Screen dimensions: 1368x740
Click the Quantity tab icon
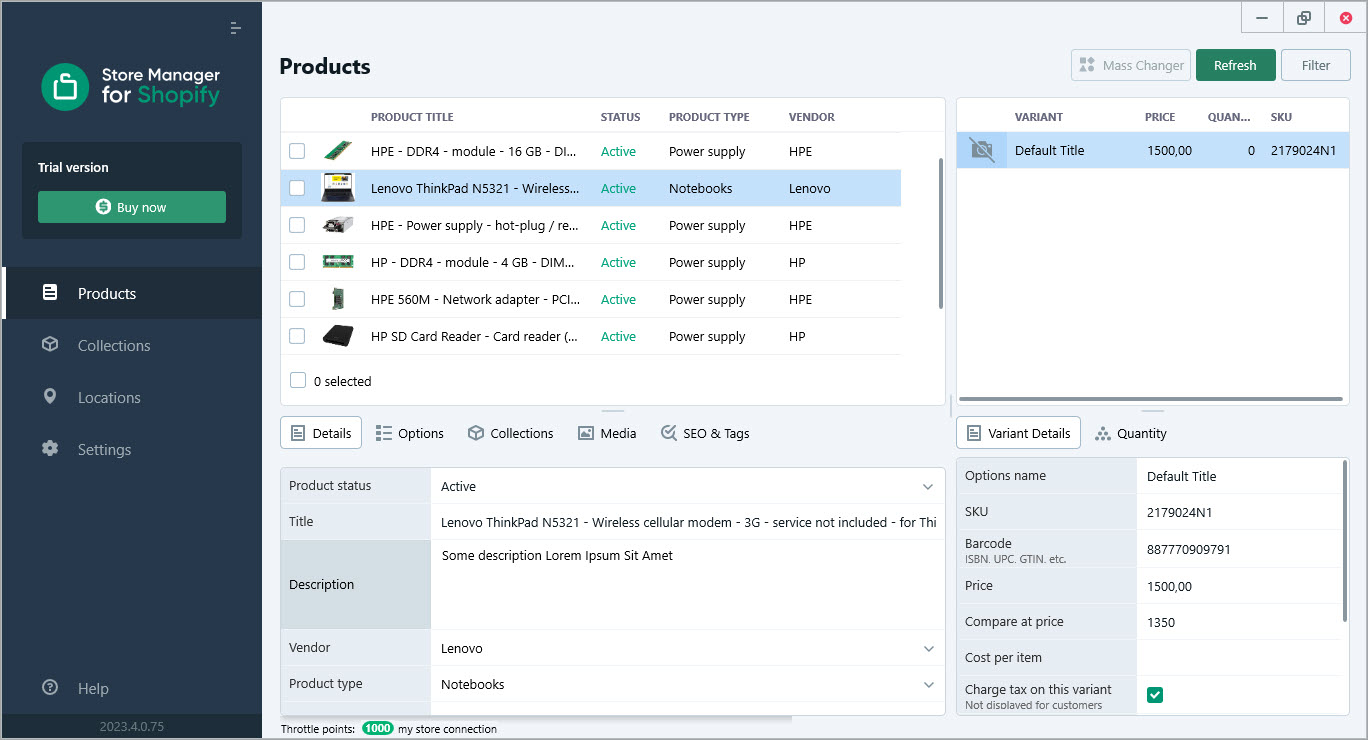click(1103, 433)
